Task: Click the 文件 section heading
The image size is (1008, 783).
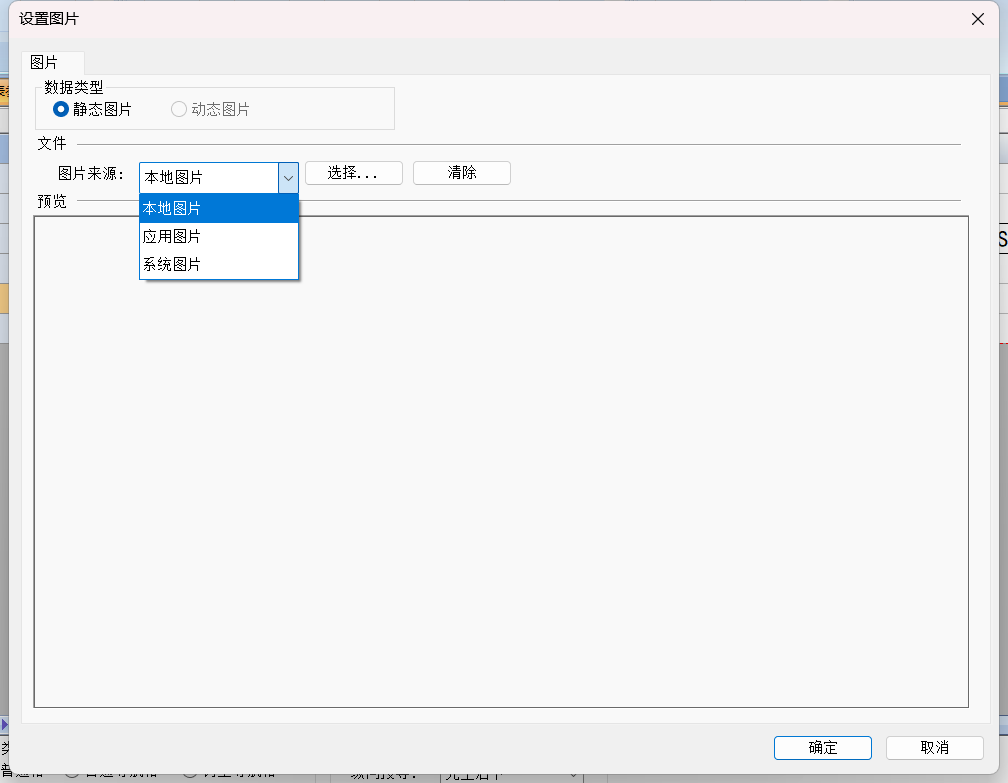Action: 52,144
